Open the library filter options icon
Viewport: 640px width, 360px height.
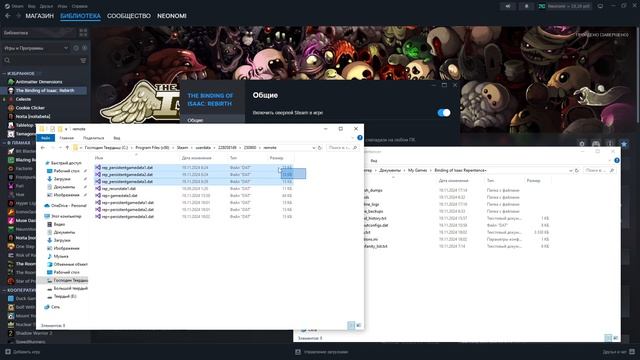[83, 60]
